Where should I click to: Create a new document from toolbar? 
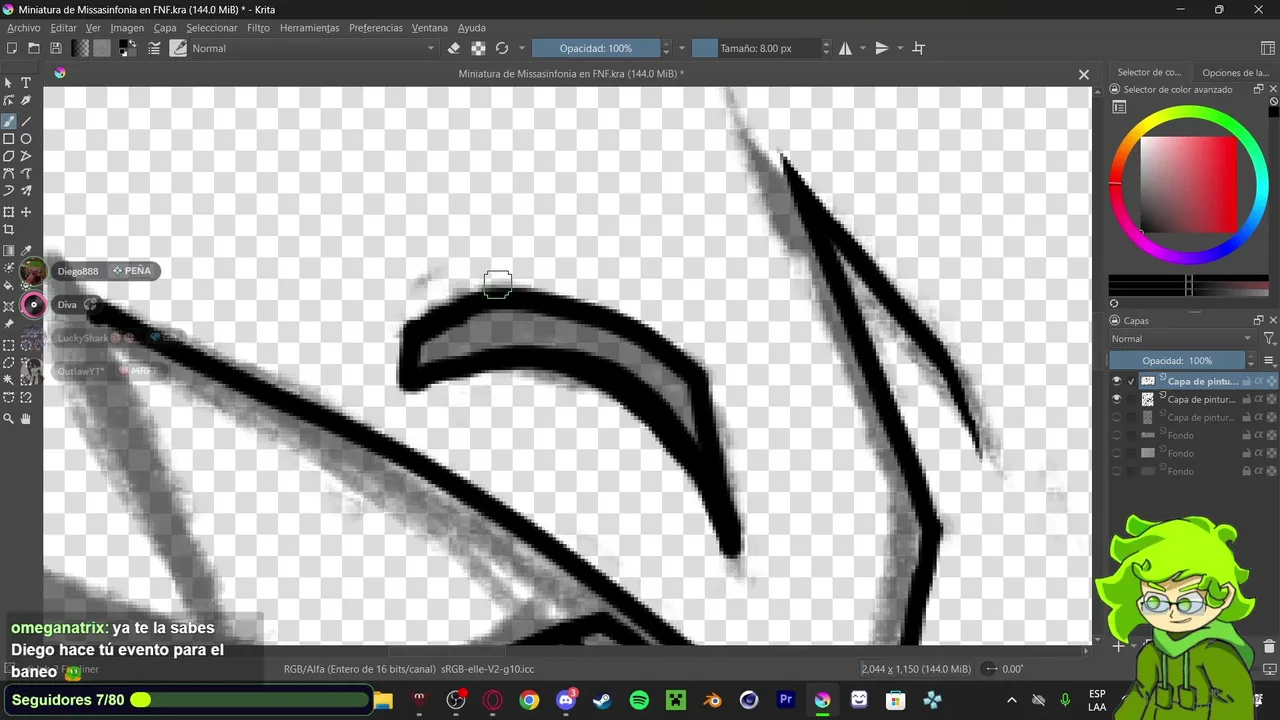point(12,48)
